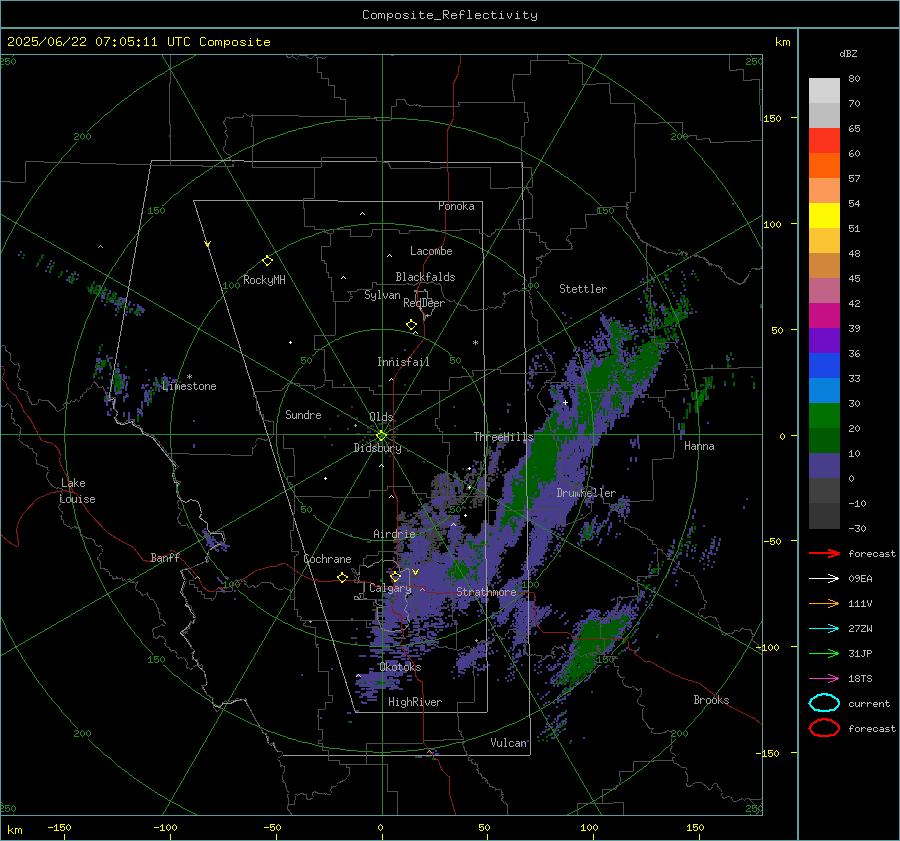Click the Limestone label
Image resolution: width=900 pixels, height=841 pixels.
189,386
